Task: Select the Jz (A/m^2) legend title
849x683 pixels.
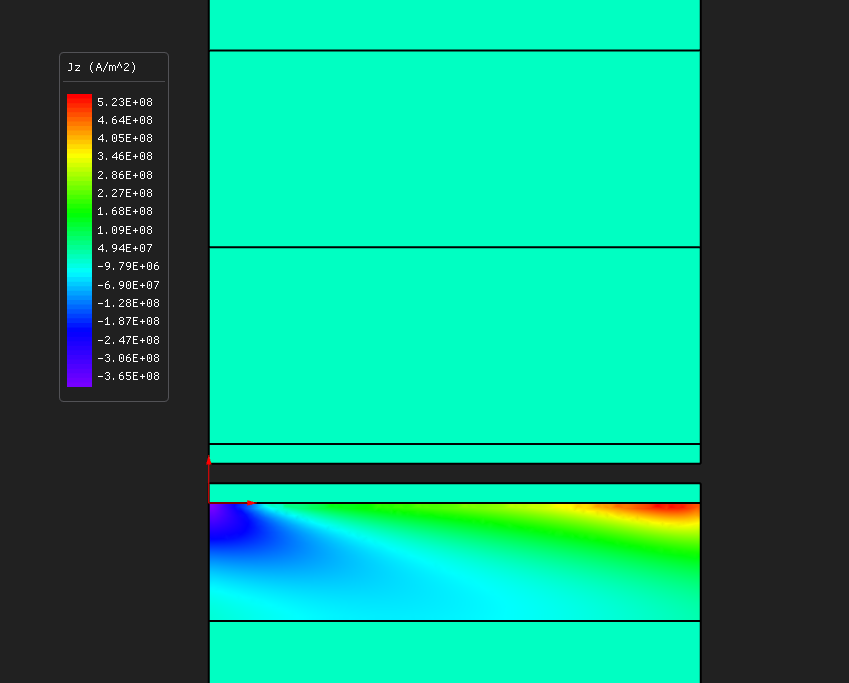Action: pos(102,67)
